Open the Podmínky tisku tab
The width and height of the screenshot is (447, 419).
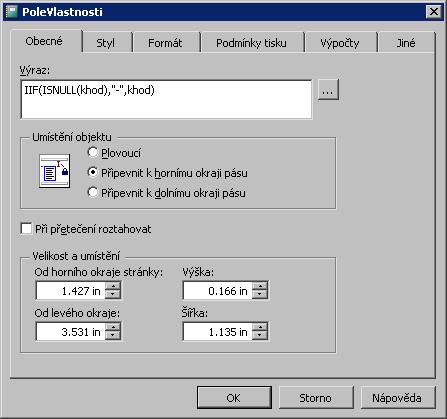pos(251,43)
